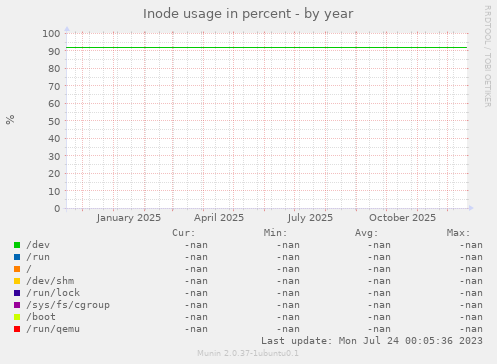Screen dimensions: 497x364
Task: Click the orange / root legend swatch
Action: (17, 269)
